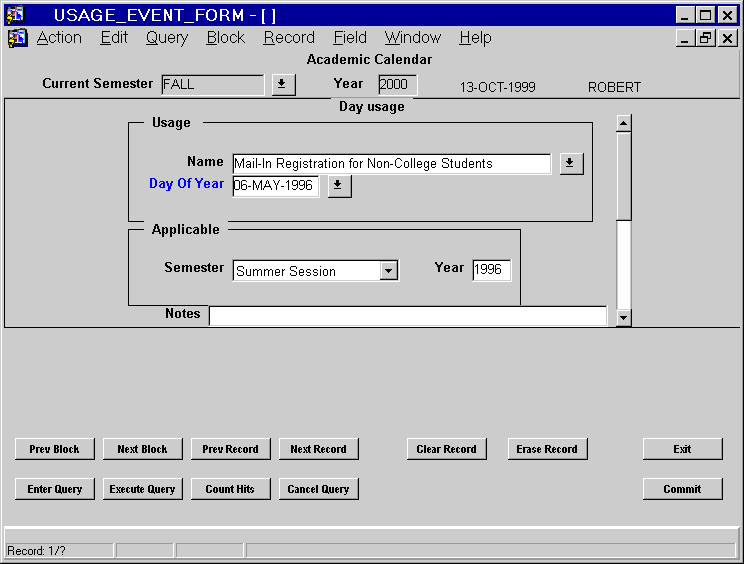Click the Enter Query button
This screenshot has width=744, height=564.
[55, 489]
